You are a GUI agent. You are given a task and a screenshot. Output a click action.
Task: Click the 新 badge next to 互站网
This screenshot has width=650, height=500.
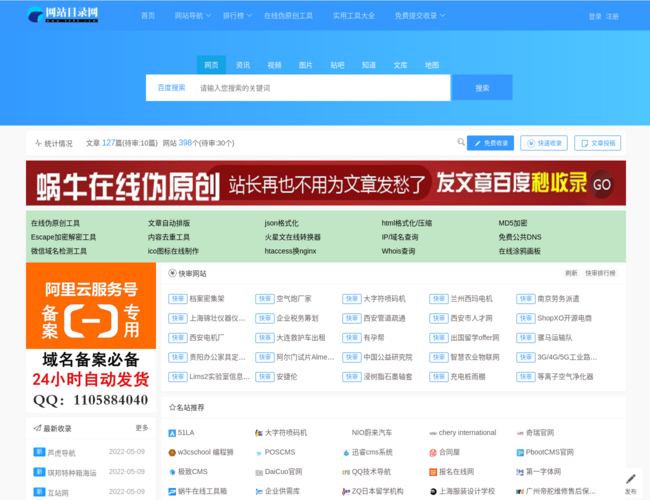pos(39,492)
